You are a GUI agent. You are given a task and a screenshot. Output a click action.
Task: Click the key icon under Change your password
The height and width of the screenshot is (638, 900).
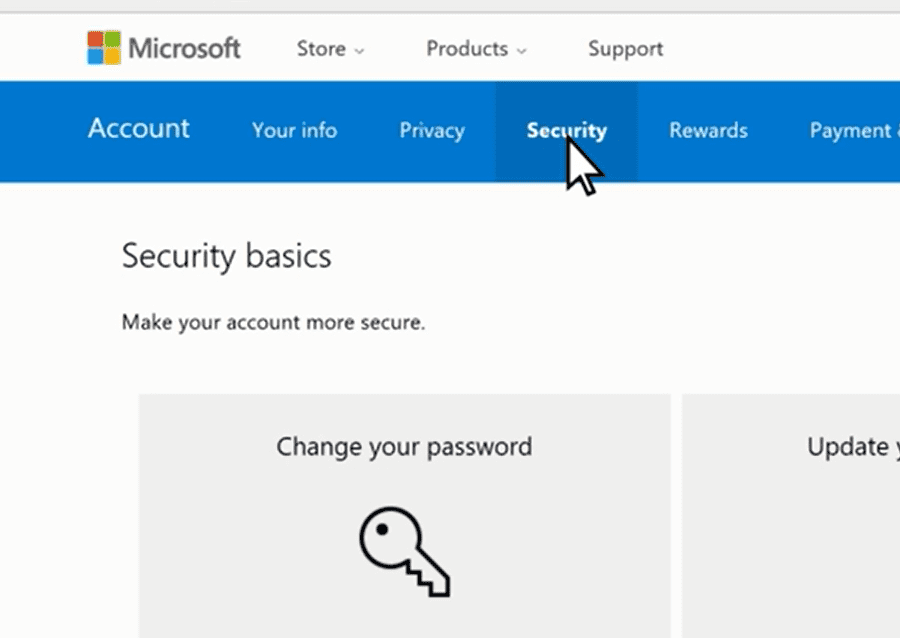(x=404, y=552)
